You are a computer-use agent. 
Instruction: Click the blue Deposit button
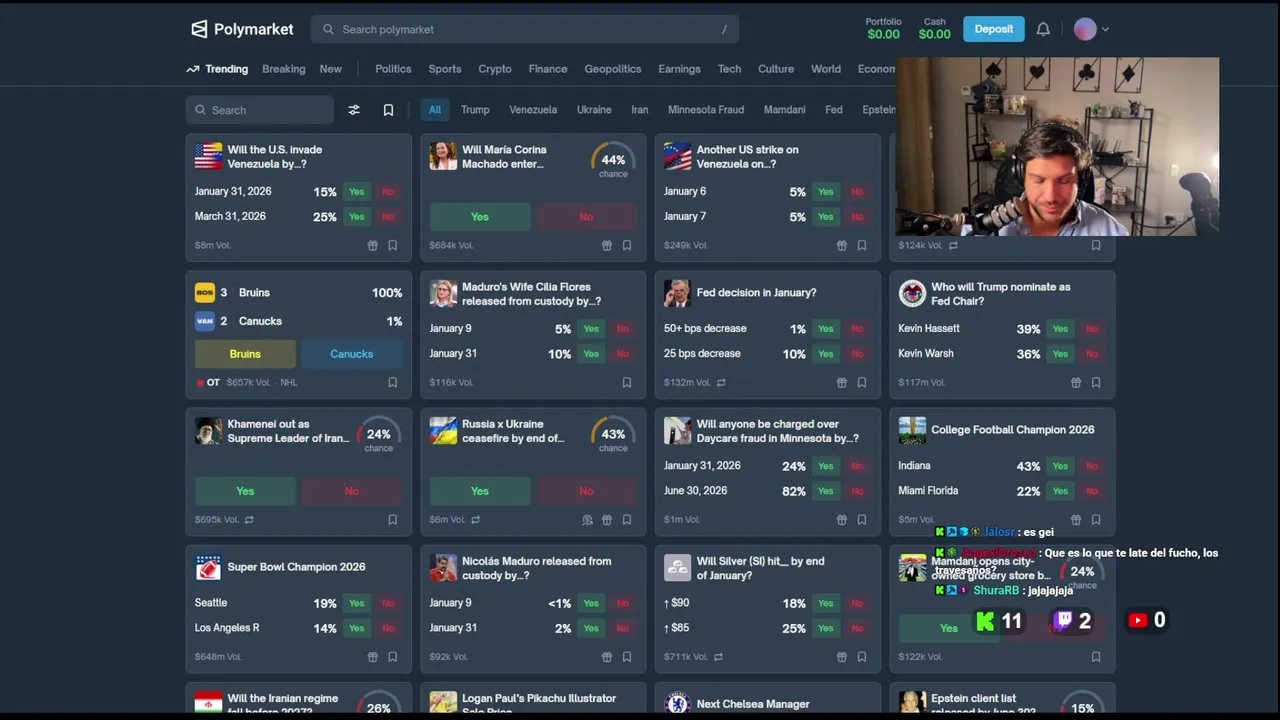(994, 29)
